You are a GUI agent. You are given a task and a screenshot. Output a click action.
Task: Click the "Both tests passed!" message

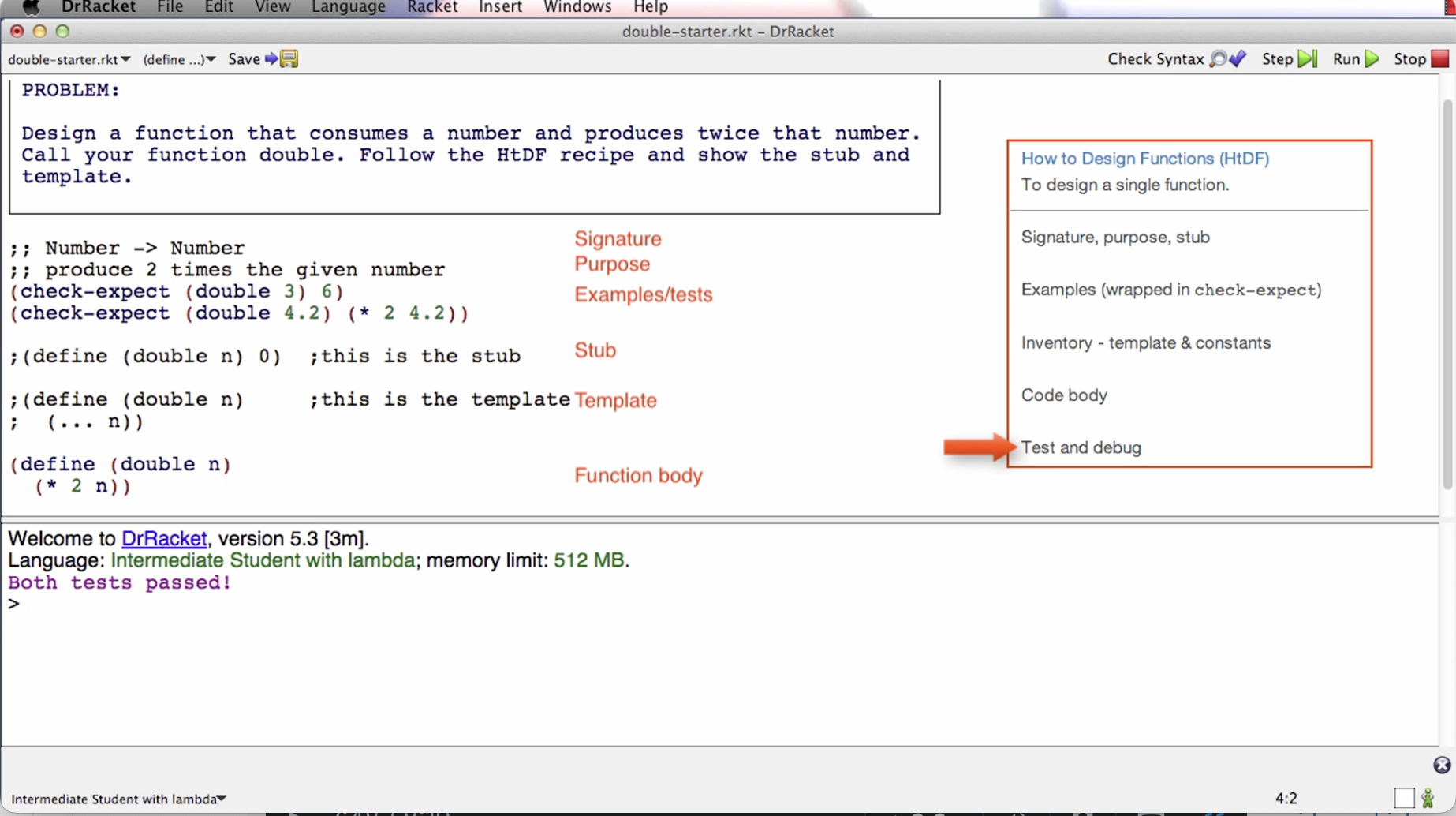pos(120,582)
